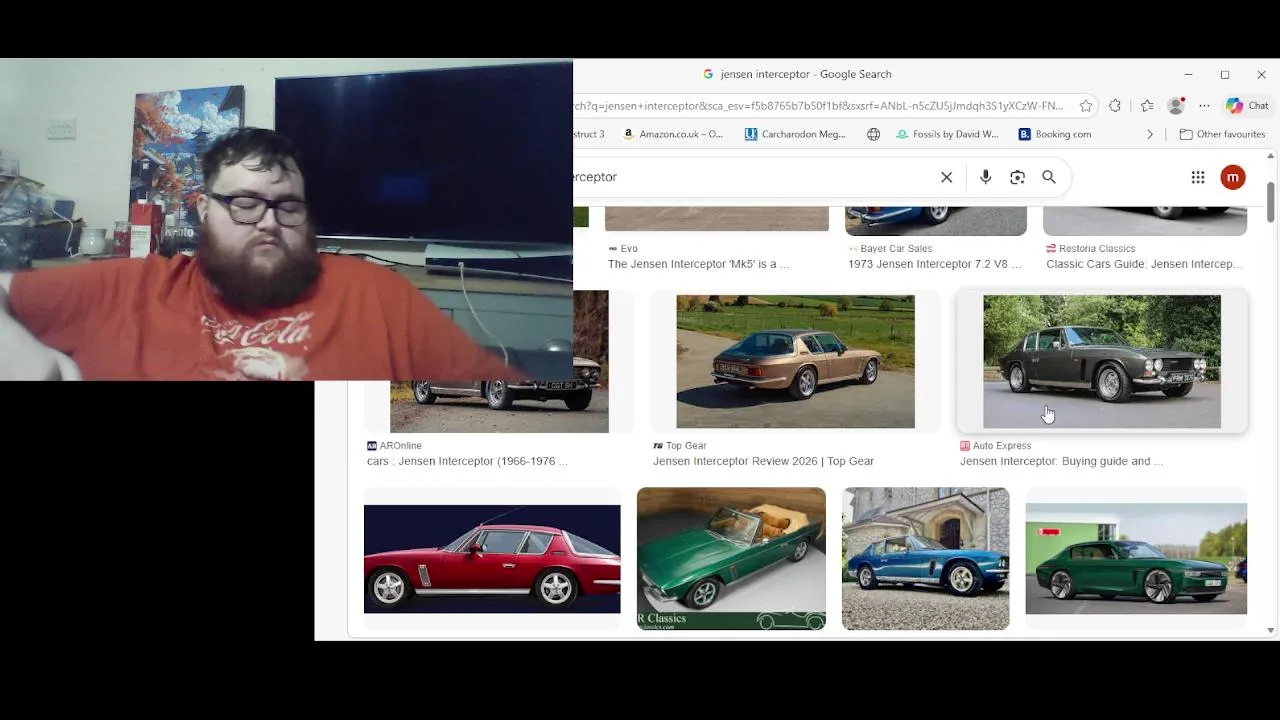1280x720 pixels.
Task: Add page to favourites with star icon
Action: (x=1086, y=105)
